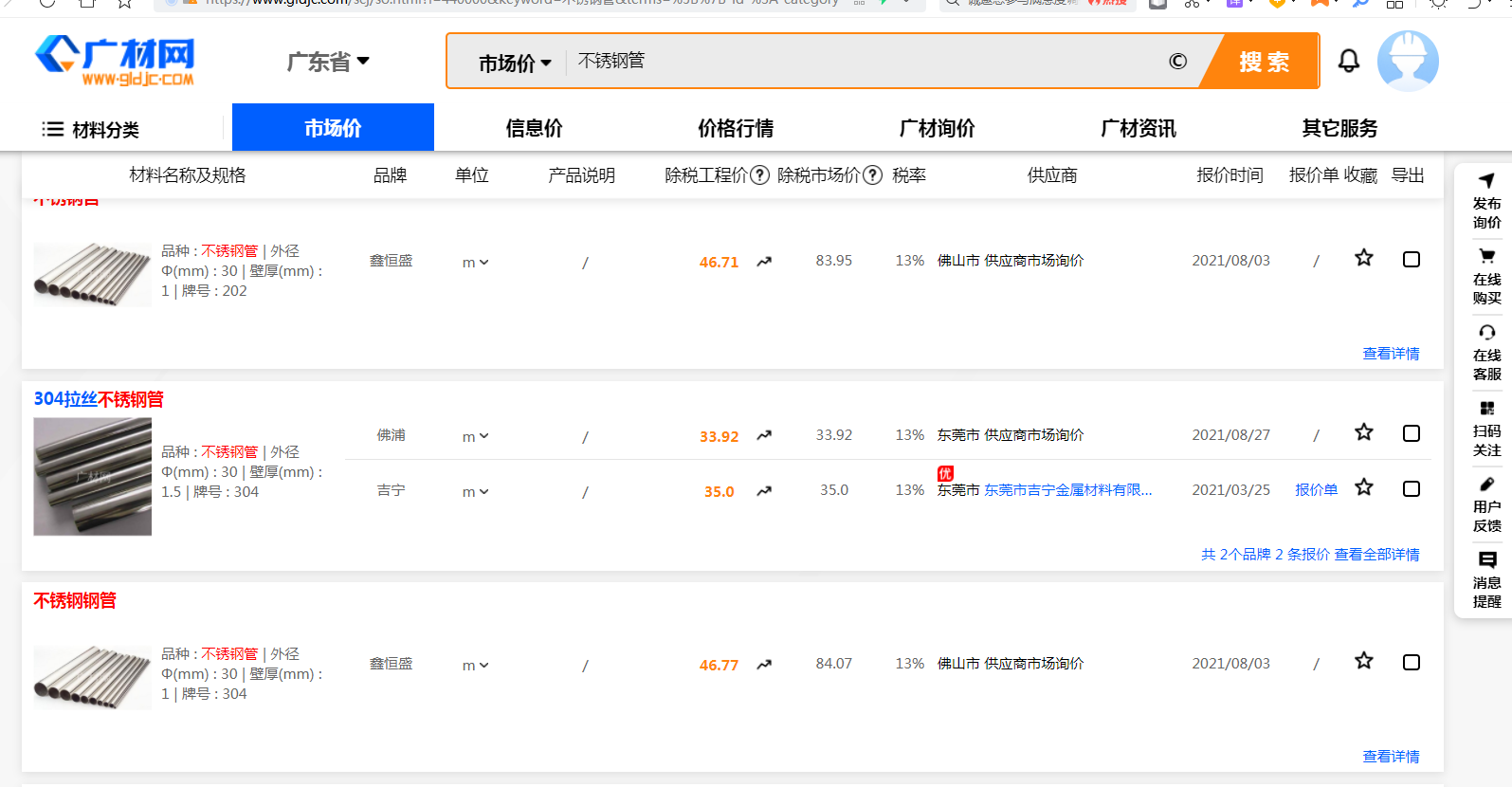Image resolution: width=1512 pixels, height=787 pixels.
Task: Click help icon next to 除税市场价
Action: (x=872, y=175)
